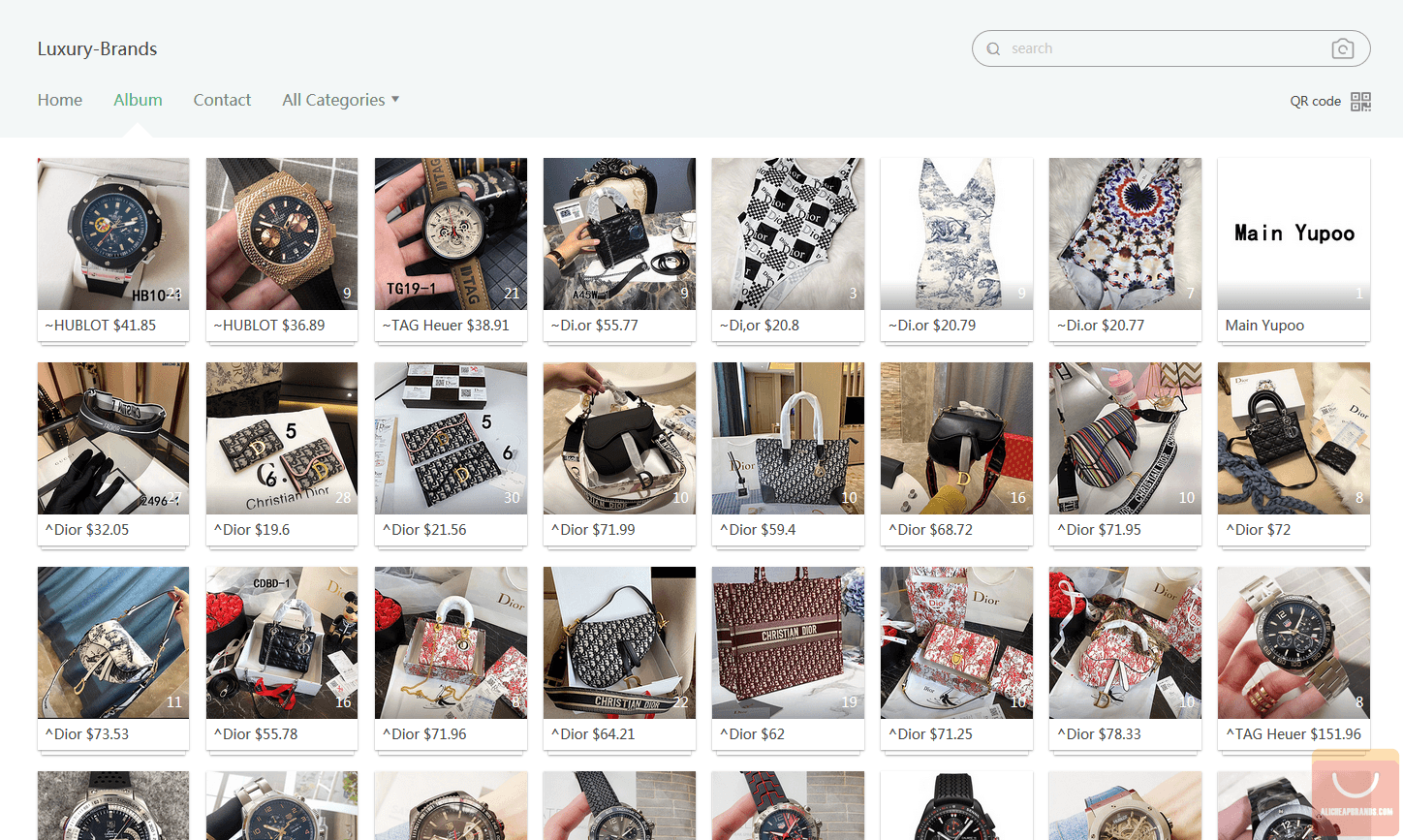
Task: Click the Main Yupoo caption text
Action: point(1264,326)
